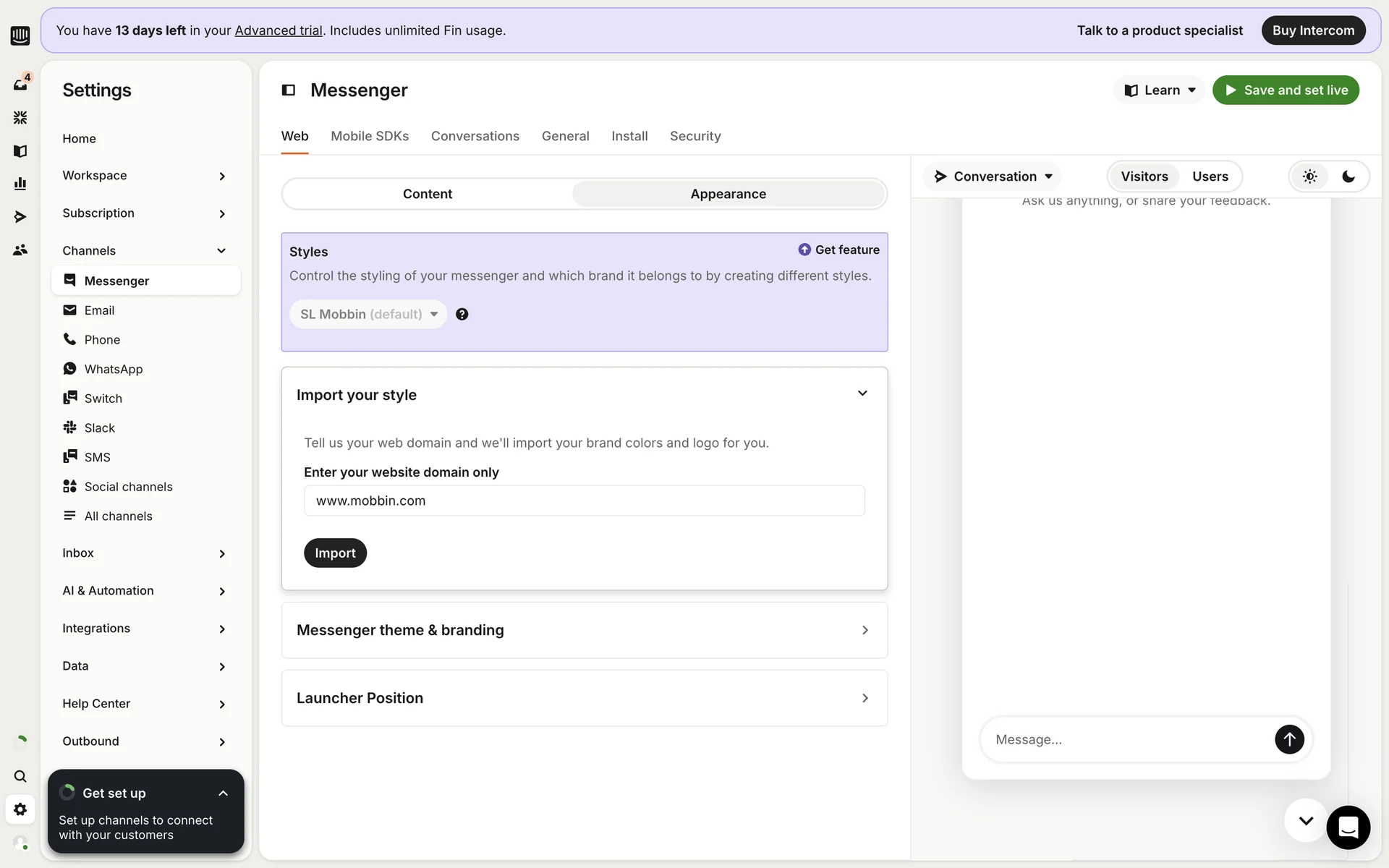
Task: Open the Contacts people icon in rail
Action: pyautogui.click(x=20, y=250)
